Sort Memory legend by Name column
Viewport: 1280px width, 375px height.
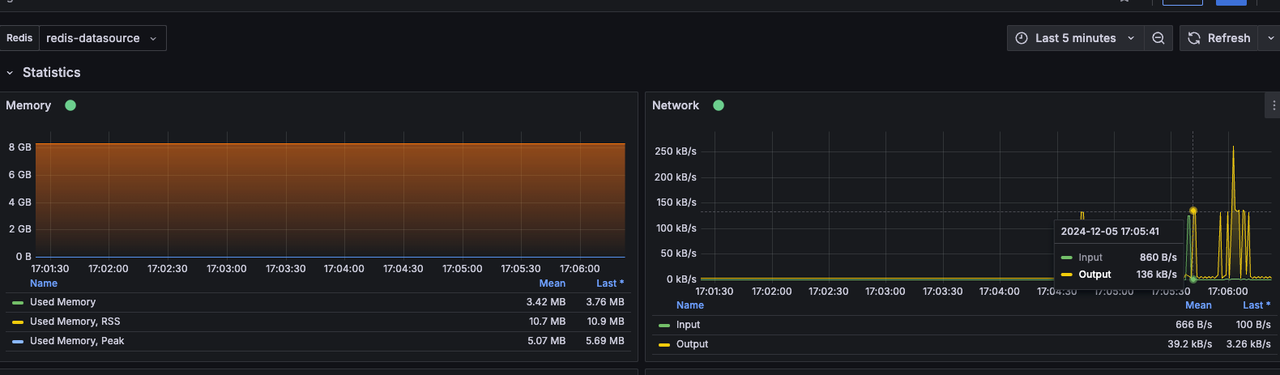pyautogui.click(x=43, y=283)
